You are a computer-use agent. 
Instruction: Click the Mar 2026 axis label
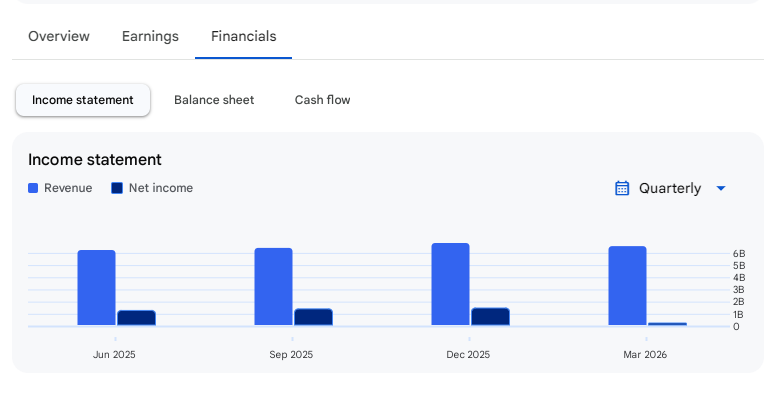[645, 355]
